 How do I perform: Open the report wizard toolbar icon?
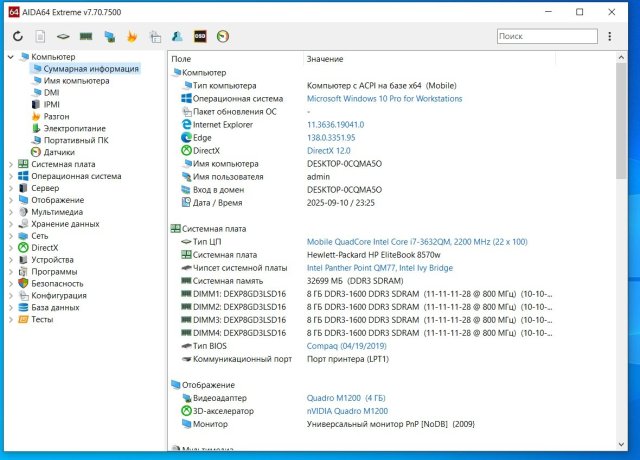(155, 37)
